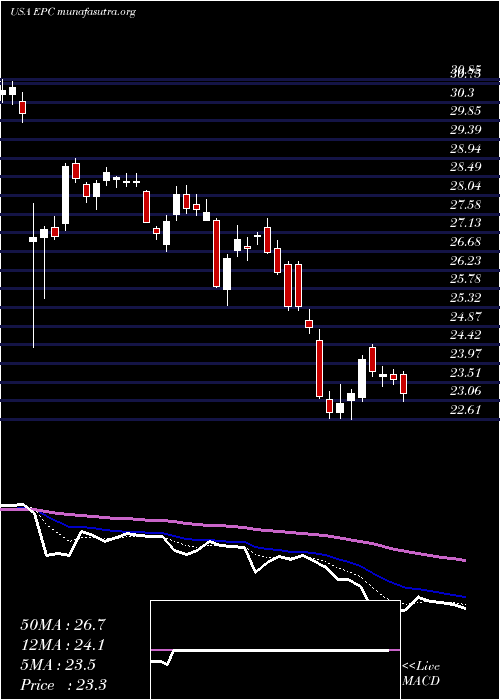Select the 24.87 price axis label

pos(466,317)
